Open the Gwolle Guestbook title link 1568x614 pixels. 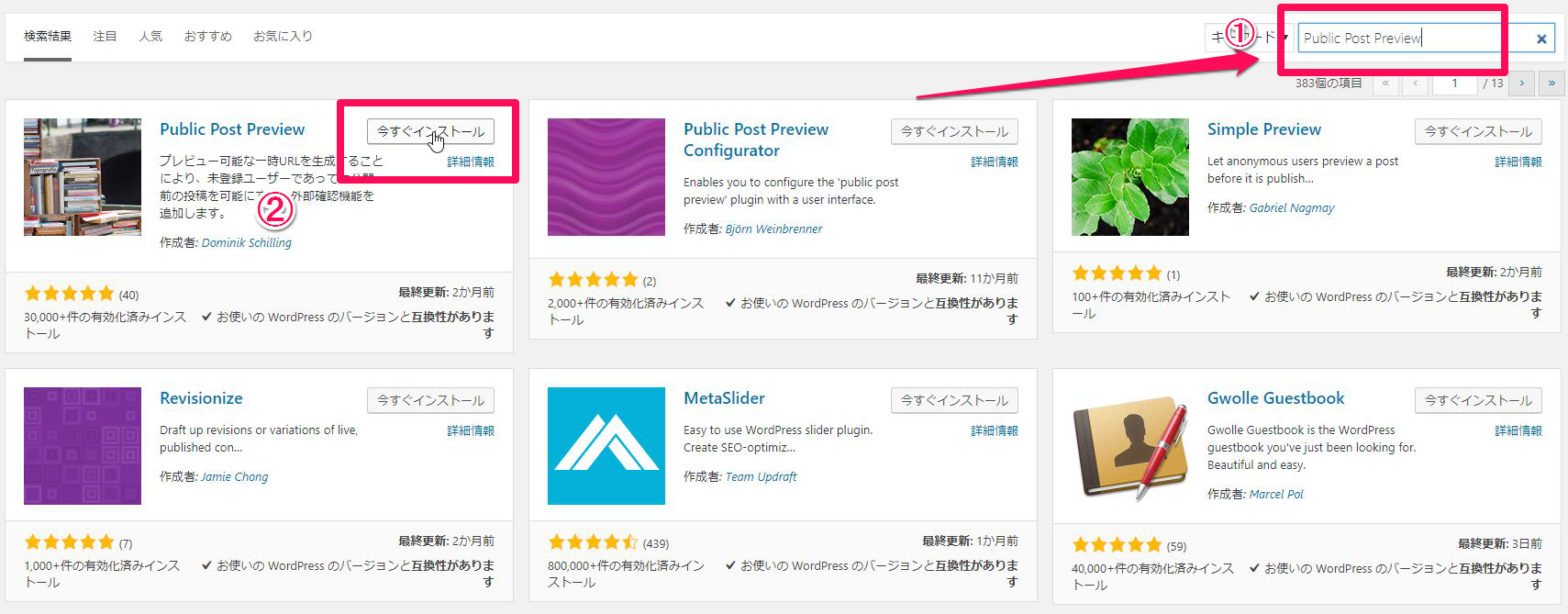click(x=1276, y=398)
